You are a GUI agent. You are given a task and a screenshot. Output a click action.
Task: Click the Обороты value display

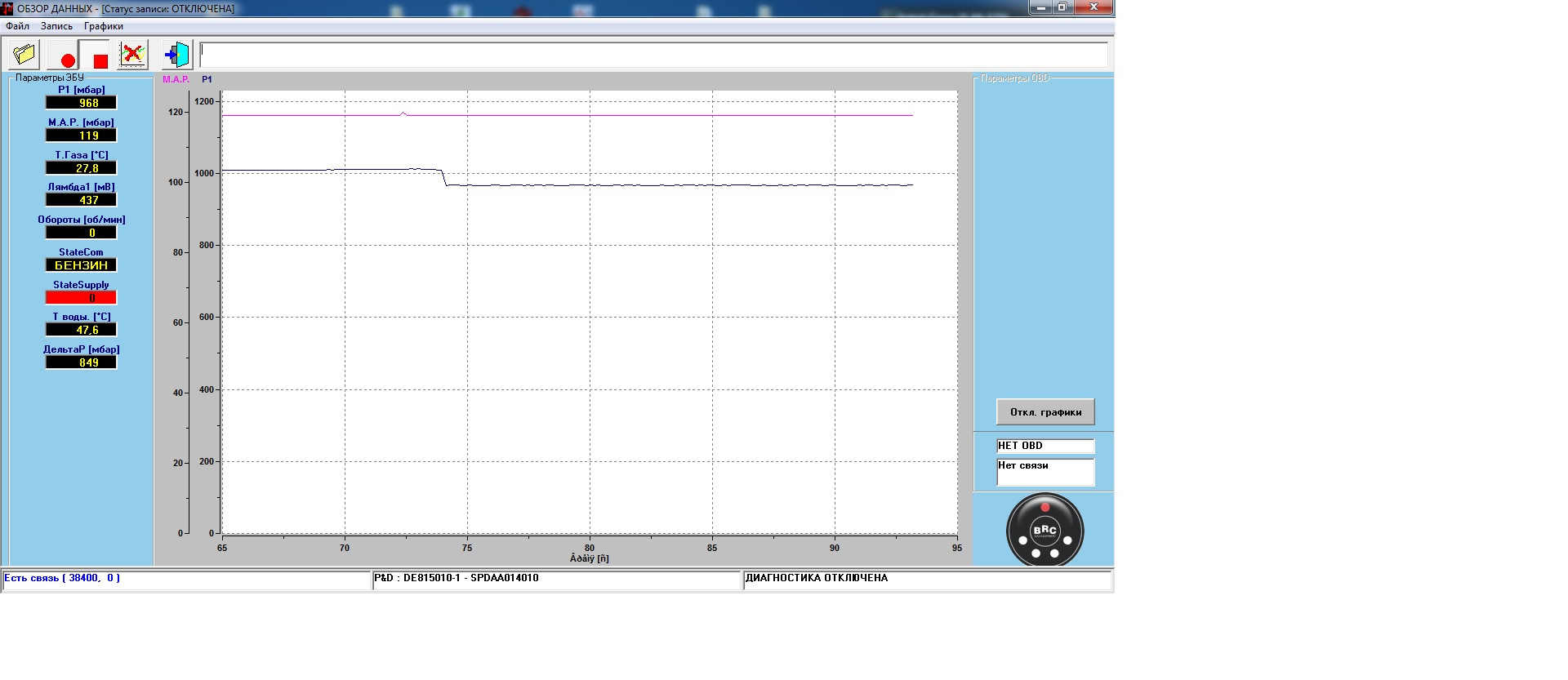click(x=81, y=233)
